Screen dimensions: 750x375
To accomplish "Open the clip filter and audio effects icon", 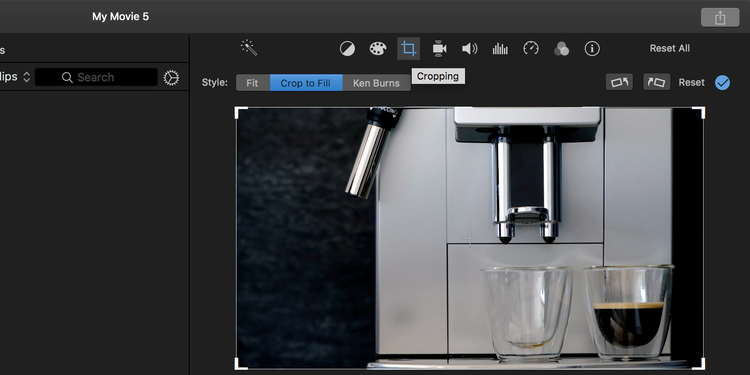I will click(x=562, y=48).
